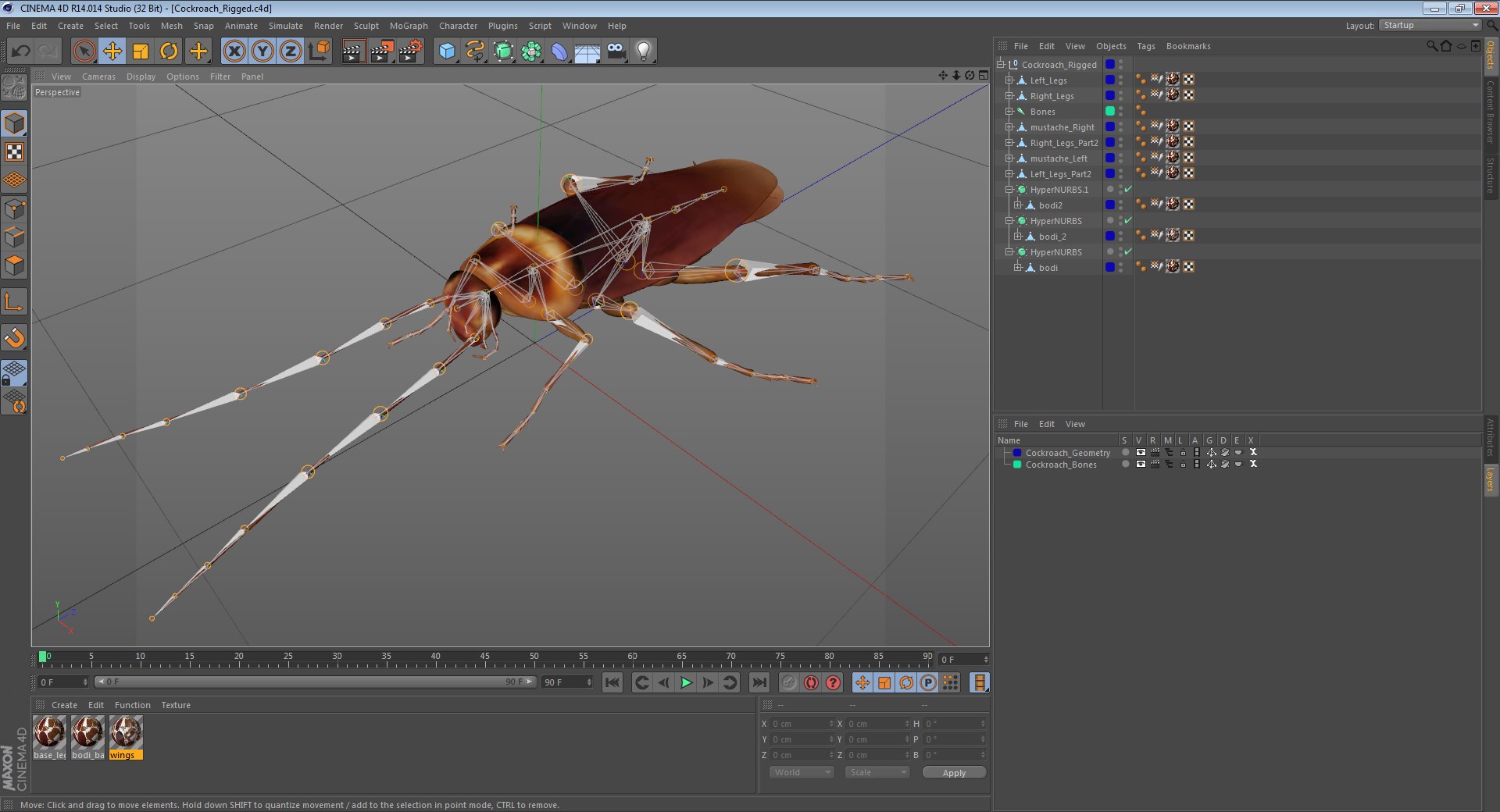Switch to Model mode in left palette
Screen dimensions: 1500x812
[15, 123]
